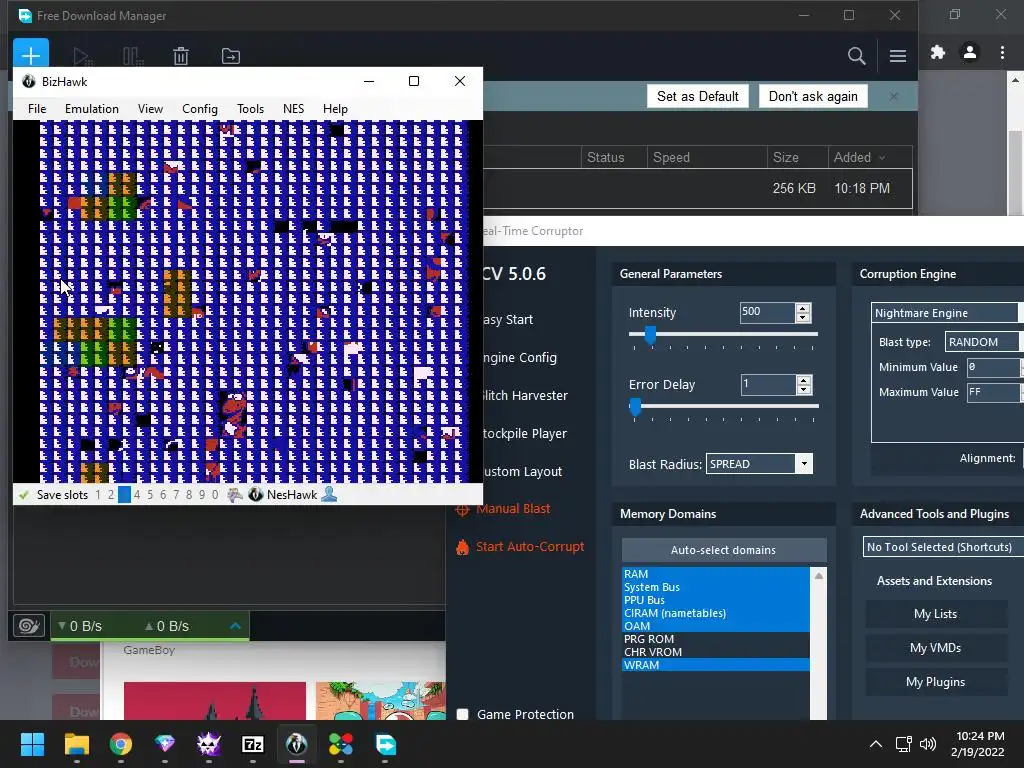Viewport: 1024px width, 768px height.
Task: Open the browser three-dot menu
Action: click(1002, 52)
